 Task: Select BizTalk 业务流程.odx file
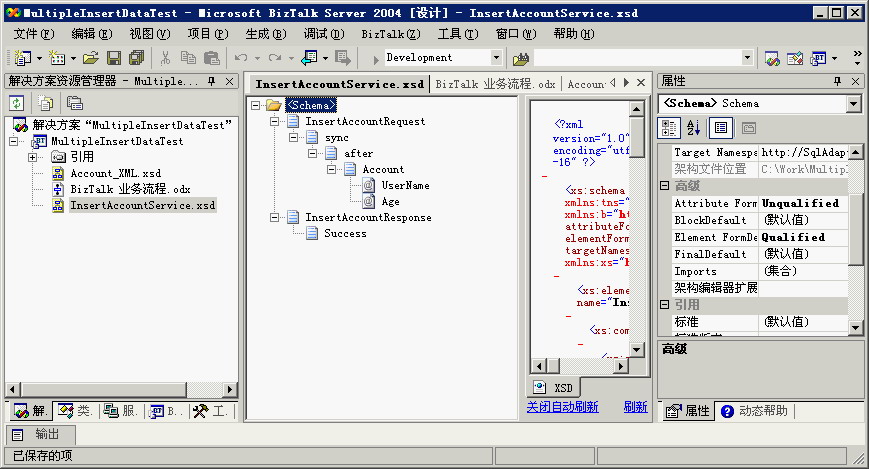tap(130, 190)
